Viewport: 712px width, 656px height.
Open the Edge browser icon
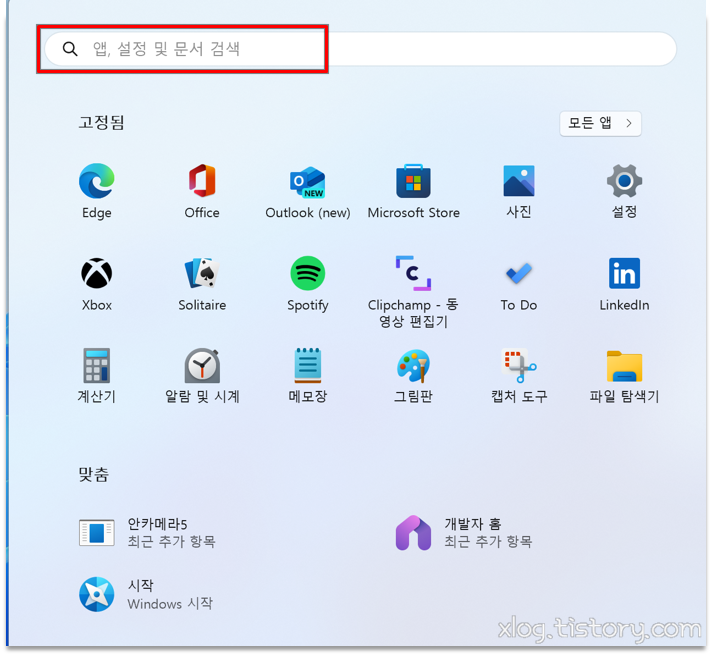click(97, 181)
